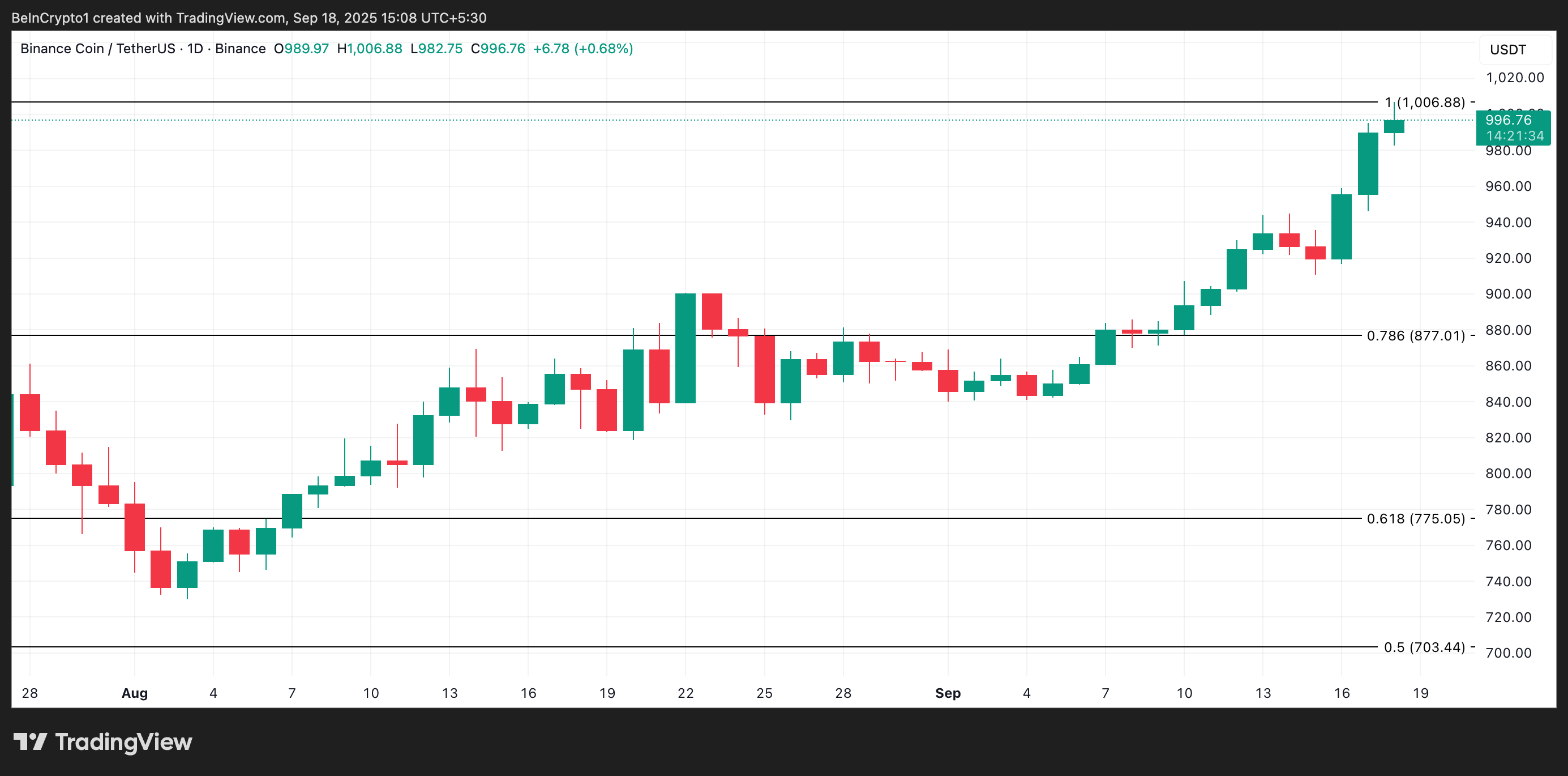
Task: Click the date 28 at the time axis start
Action: pos(30,693)
